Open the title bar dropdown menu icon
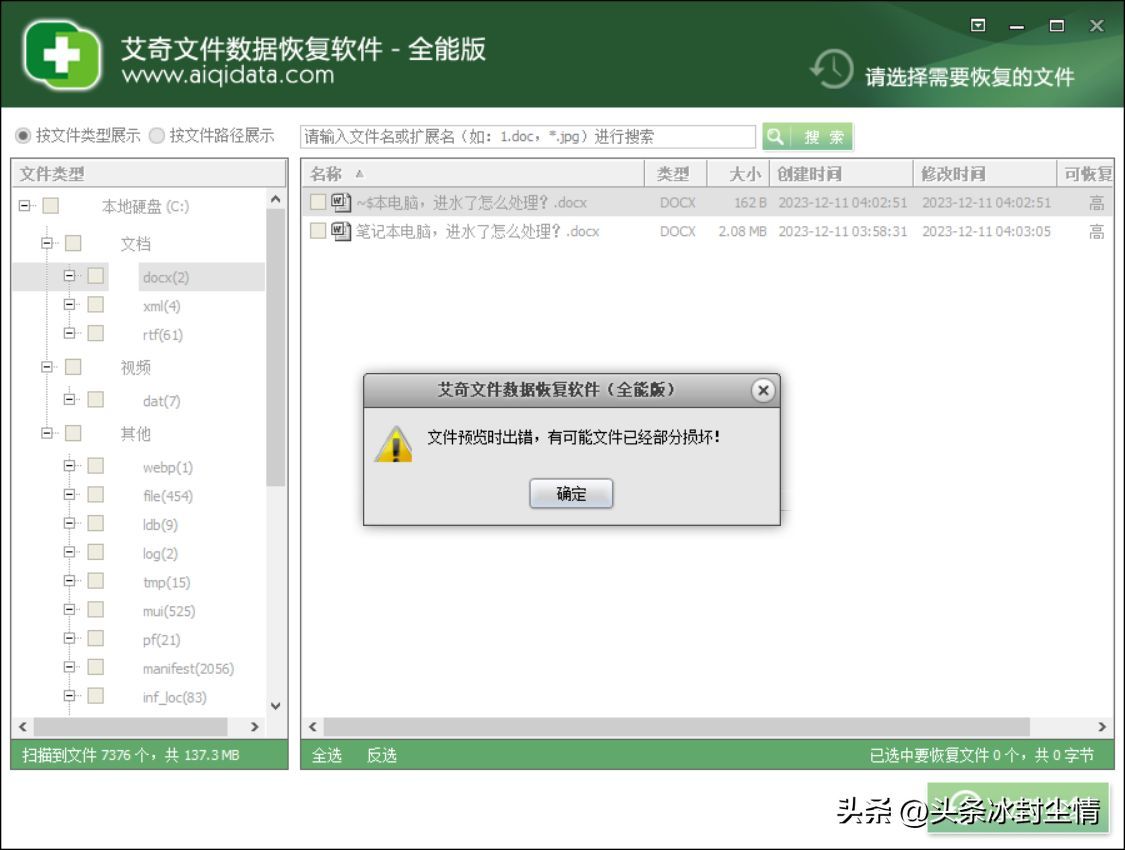This screenshot has height=850, width=1125. point(978,26)
